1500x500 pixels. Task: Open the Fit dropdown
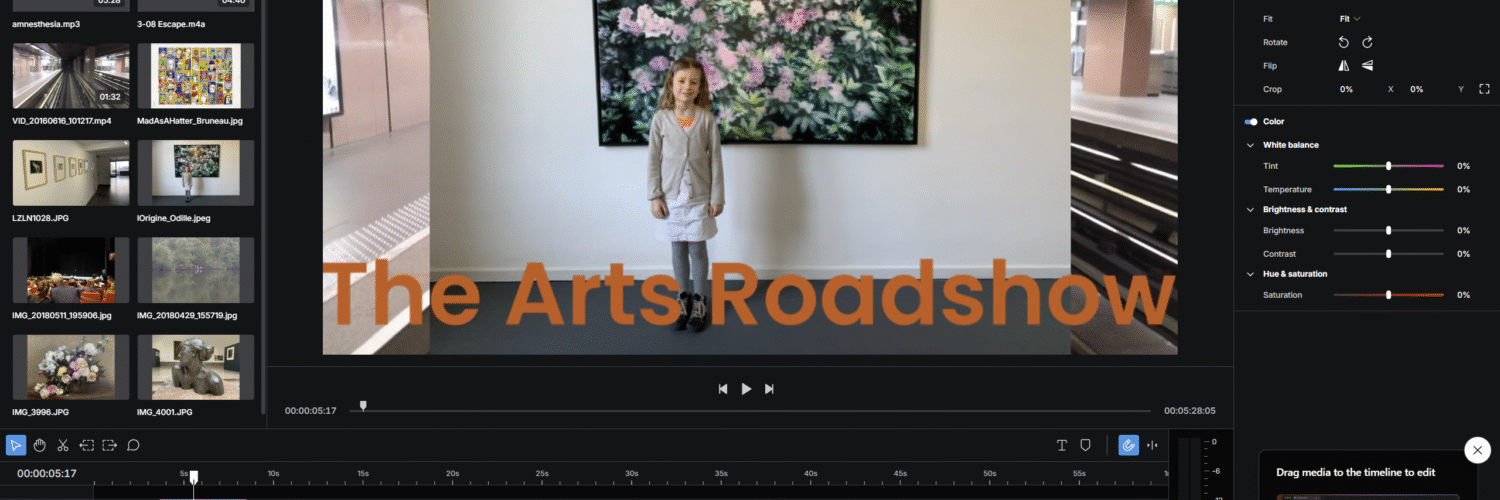pyautogui.click(x=1350, y=19)
